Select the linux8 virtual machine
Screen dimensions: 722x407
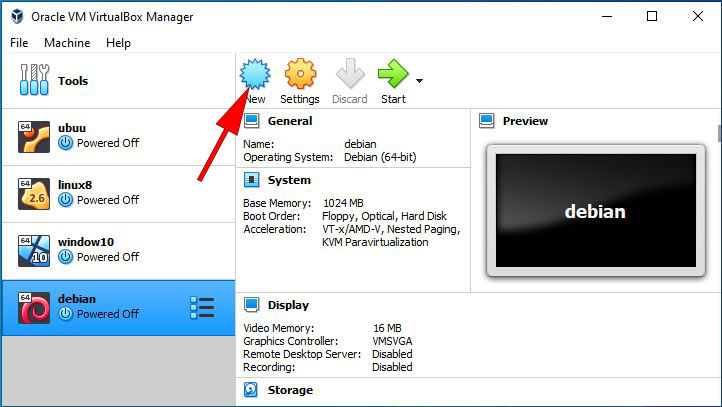pyautogui.click(x=118, y=194)
